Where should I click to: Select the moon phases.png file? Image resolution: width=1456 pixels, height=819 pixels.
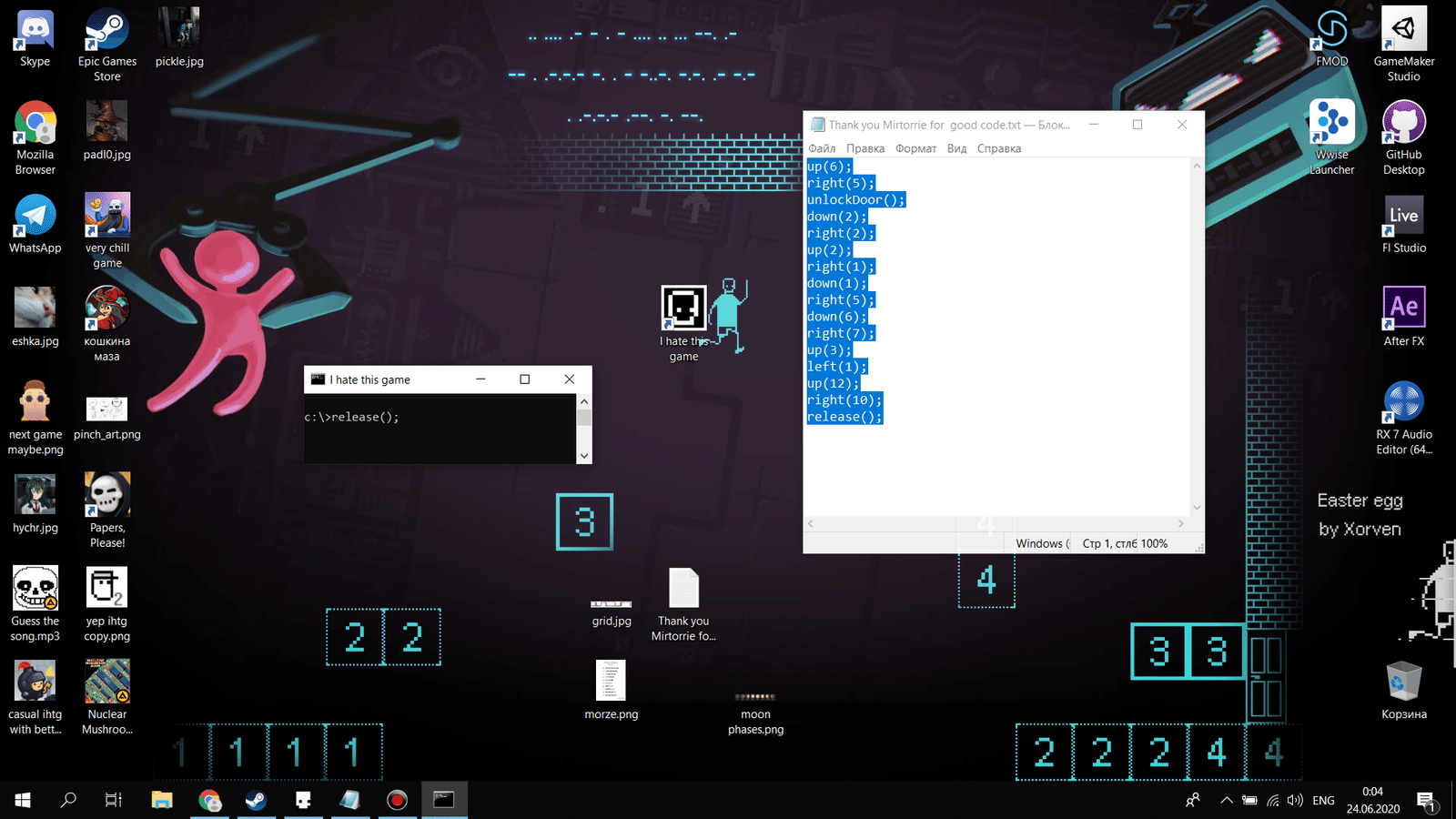[x=755, y=713]
